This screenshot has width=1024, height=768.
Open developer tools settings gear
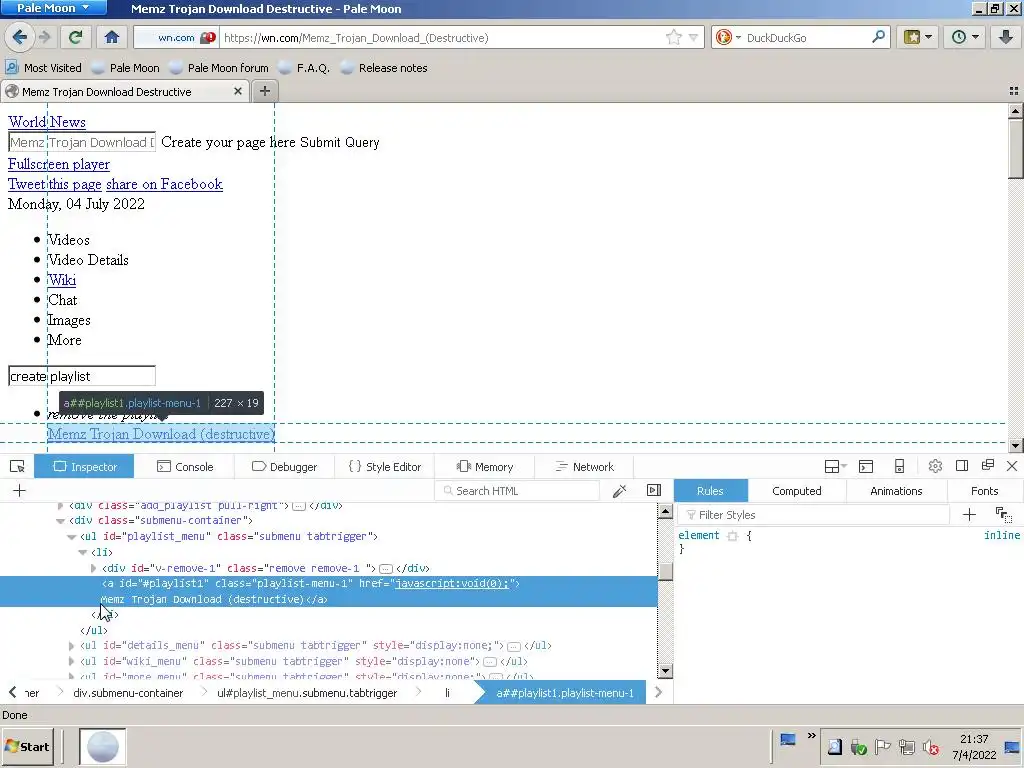coord(935,466)
